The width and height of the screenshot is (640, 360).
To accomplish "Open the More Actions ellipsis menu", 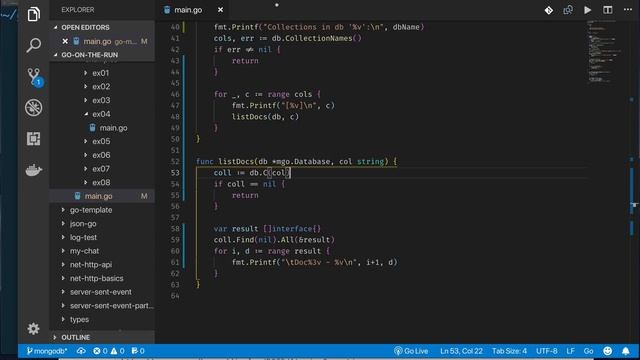I will point(628,10).
